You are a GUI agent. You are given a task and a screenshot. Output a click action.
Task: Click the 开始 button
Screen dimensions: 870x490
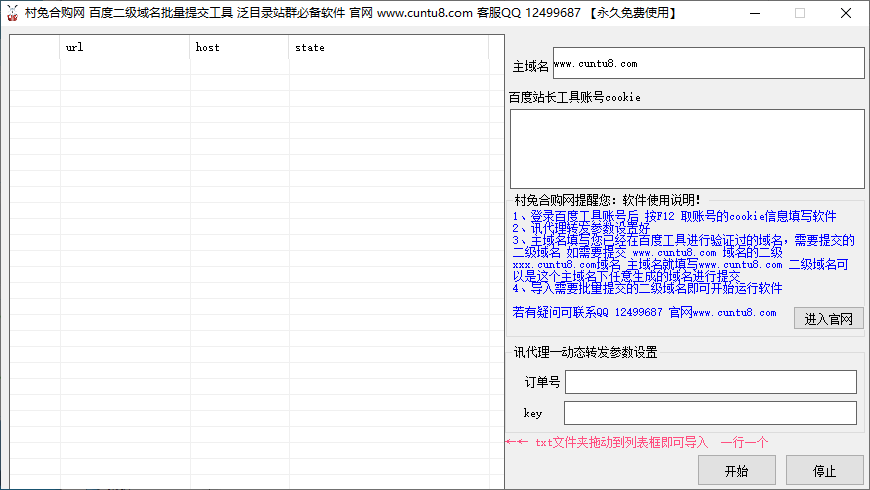(x=736, y=471)
